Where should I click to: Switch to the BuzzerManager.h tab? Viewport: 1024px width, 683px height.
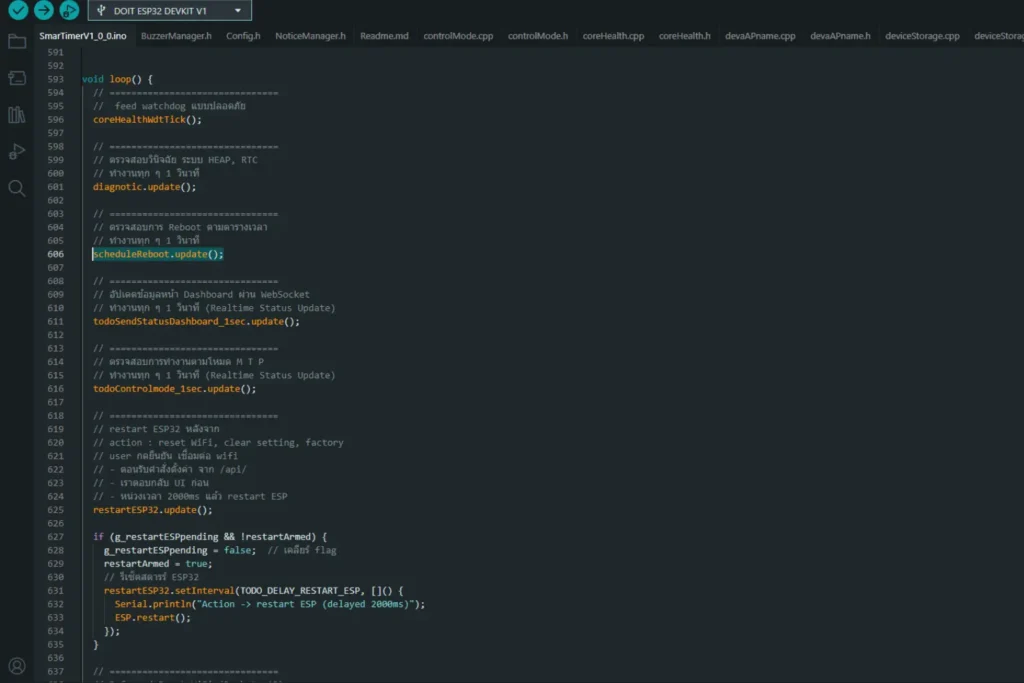click(176, 36)
